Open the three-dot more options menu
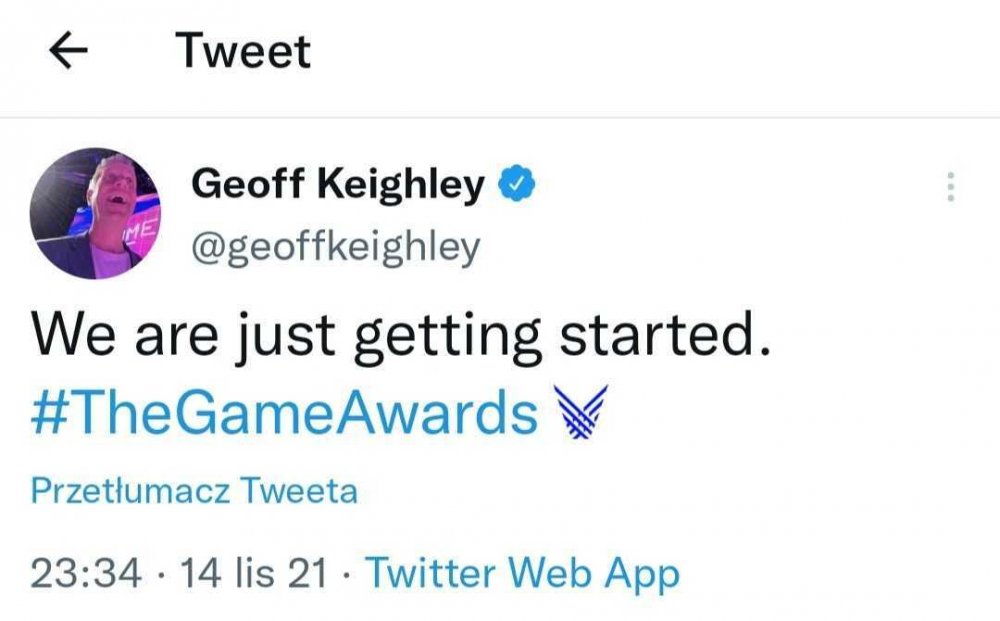The width and height of the screenshot is (1000, 621). pos(950,187)
